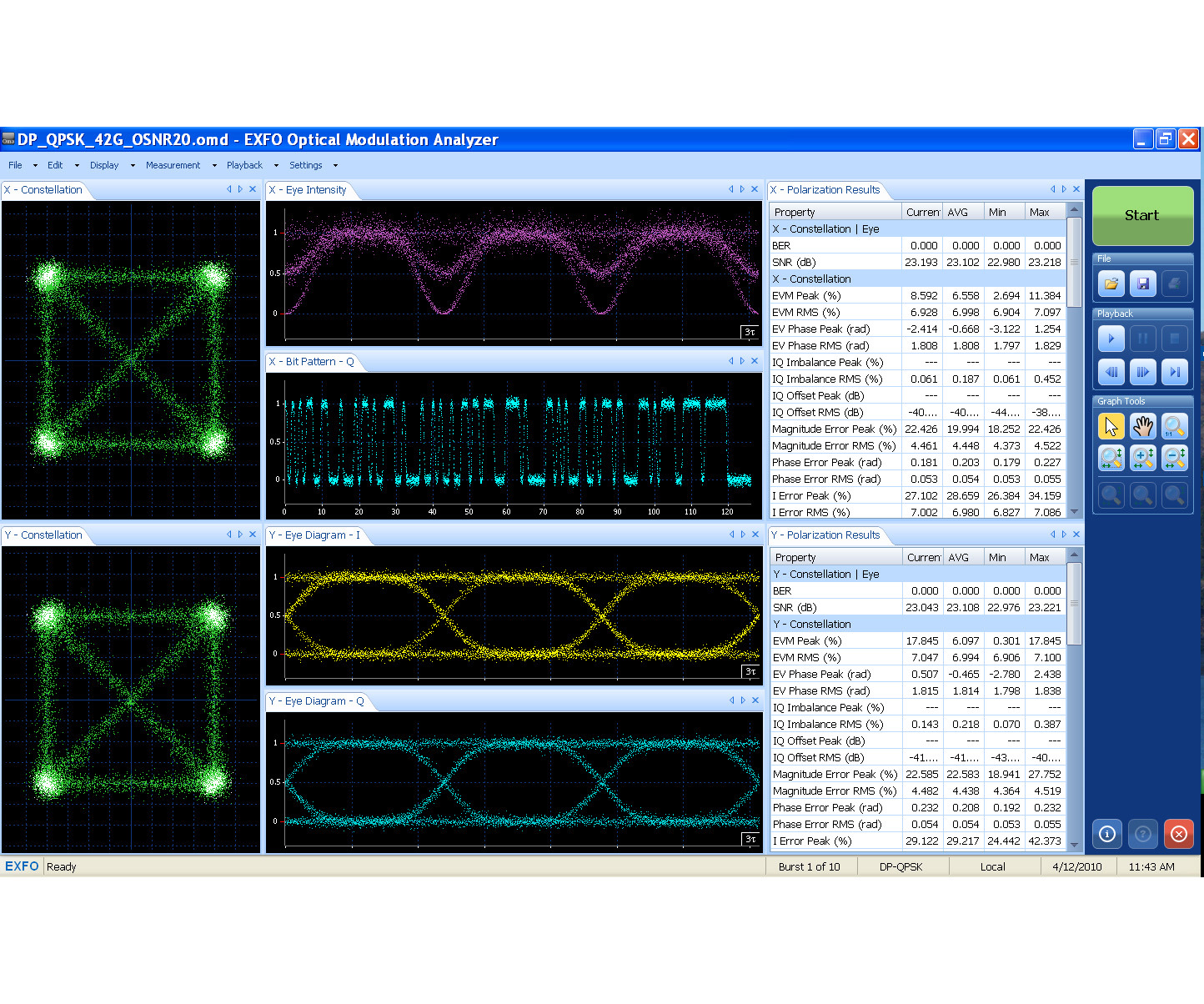Click left arrow in X - Eye Intensity header
The height and width of the screenshot is (1004, 1204).
click(x=730, y=189)
